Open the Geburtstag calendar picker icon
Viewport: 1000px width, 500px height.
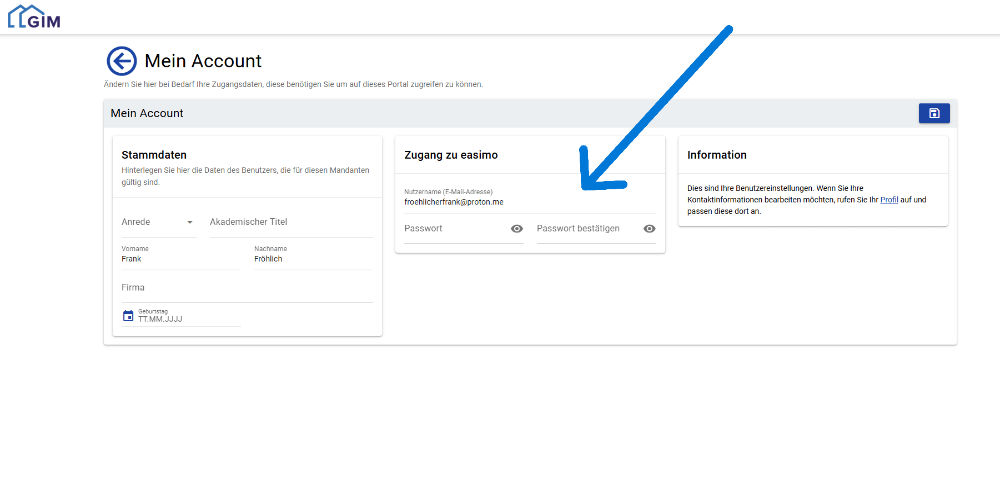[128, 316]
